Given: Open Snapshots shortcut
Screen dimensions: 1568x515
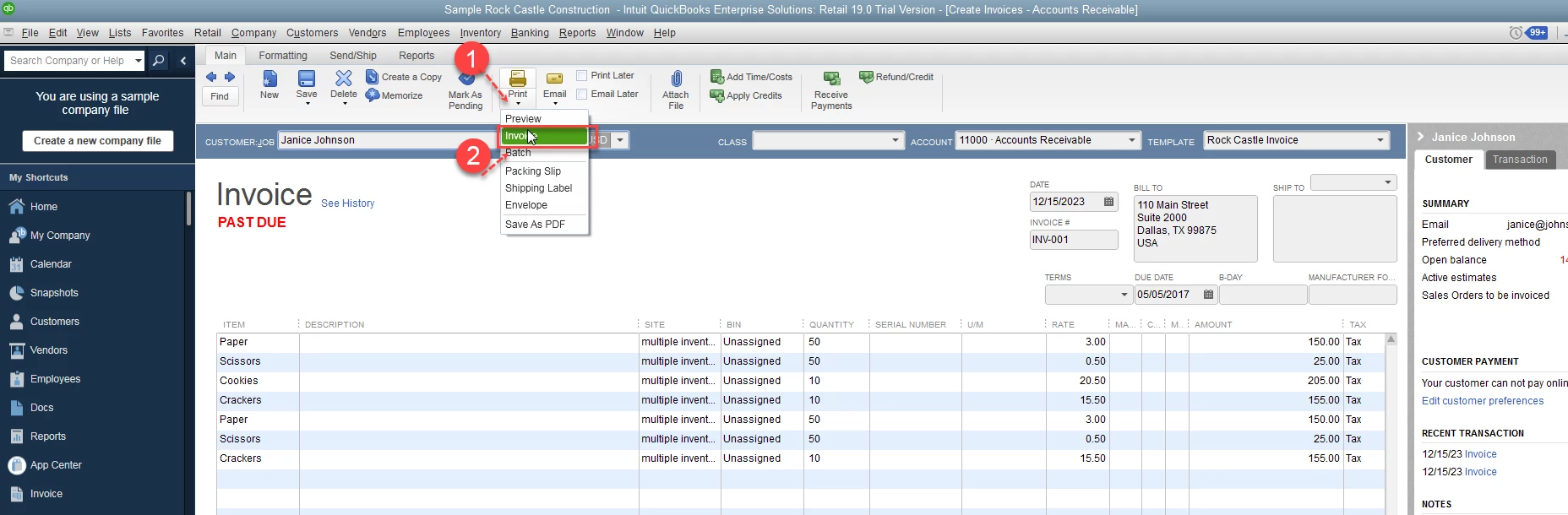Looking at the screenshot, I should click(x=44, y=293).
